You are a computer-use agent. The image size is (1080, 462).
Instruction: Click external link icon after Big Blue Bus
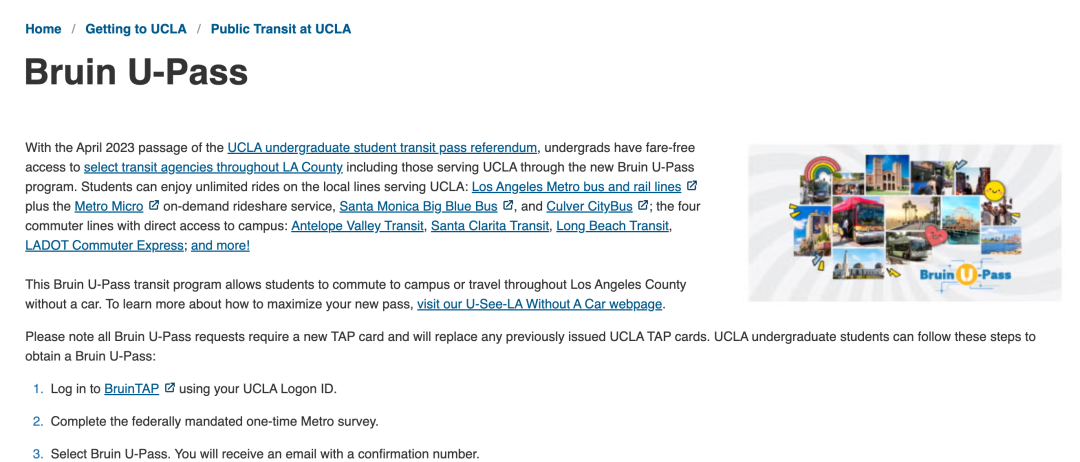(x=508, y=206)
